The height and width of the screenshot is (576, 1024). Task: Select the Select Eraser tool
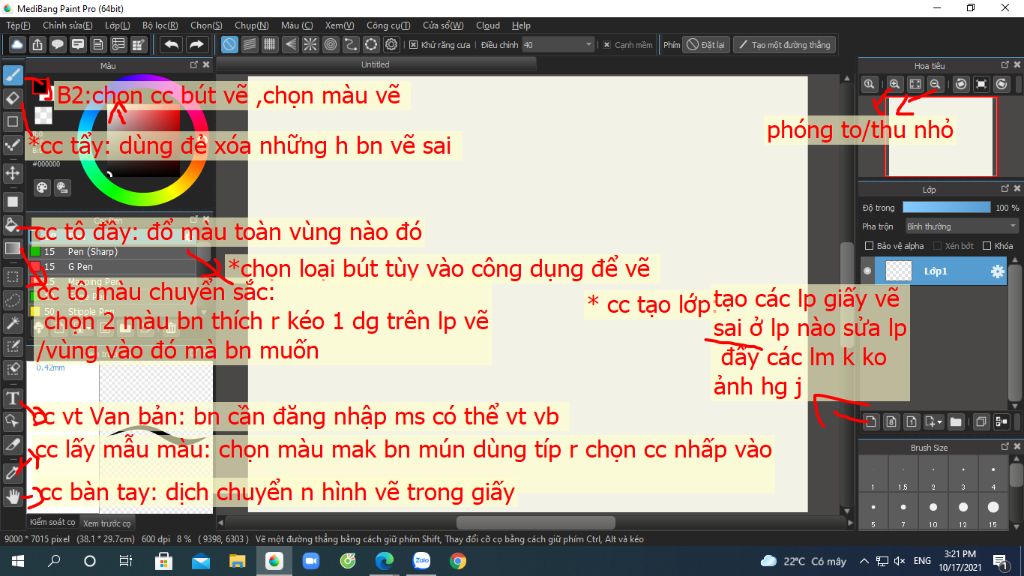click(12, 370)
